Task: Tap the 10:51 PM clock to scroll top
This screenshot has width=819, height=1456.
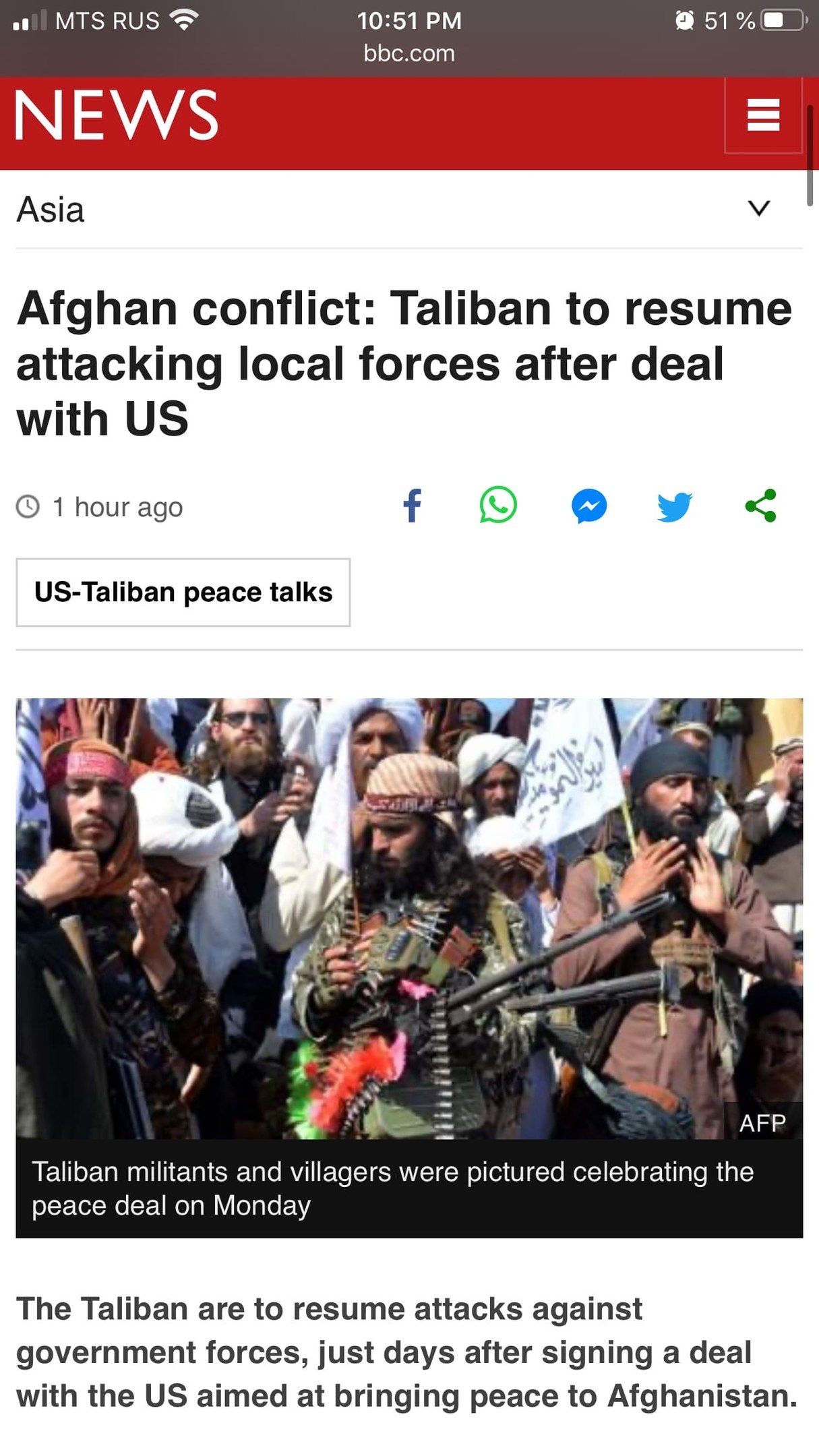Action: (x=409, y=20)
